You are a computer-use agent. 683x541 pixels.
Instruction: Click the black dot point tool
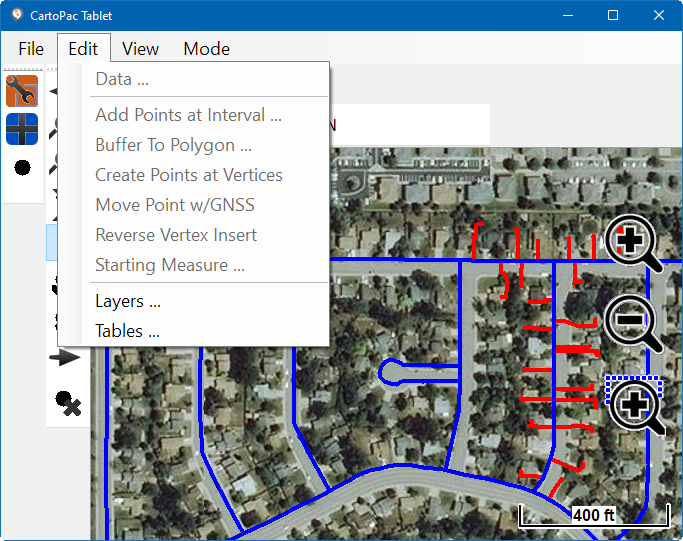[22, 167]
